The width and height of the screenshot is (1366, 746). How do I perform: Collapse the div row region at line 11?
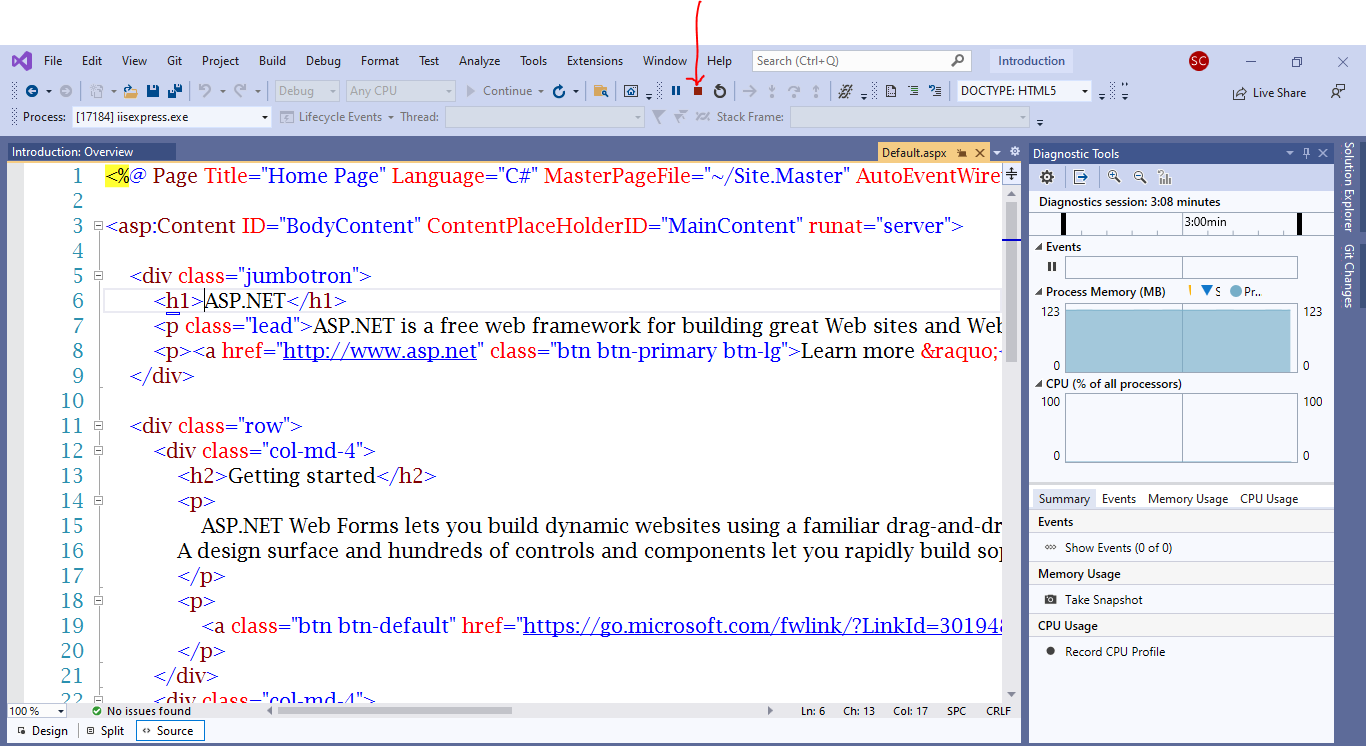point(98,426)
